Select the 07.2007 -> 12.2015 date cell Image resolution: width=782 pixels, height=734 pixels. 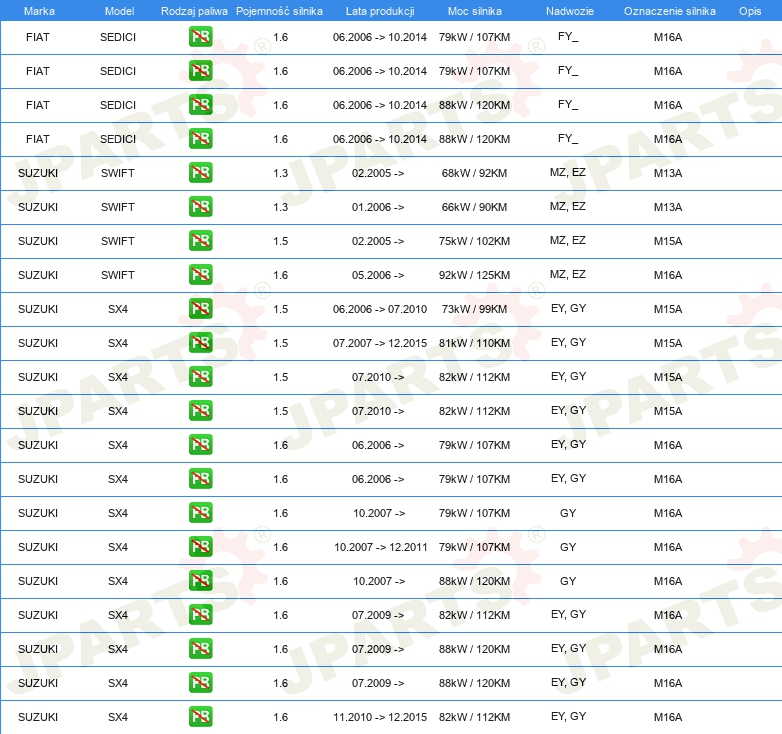(x=380, y=343)
